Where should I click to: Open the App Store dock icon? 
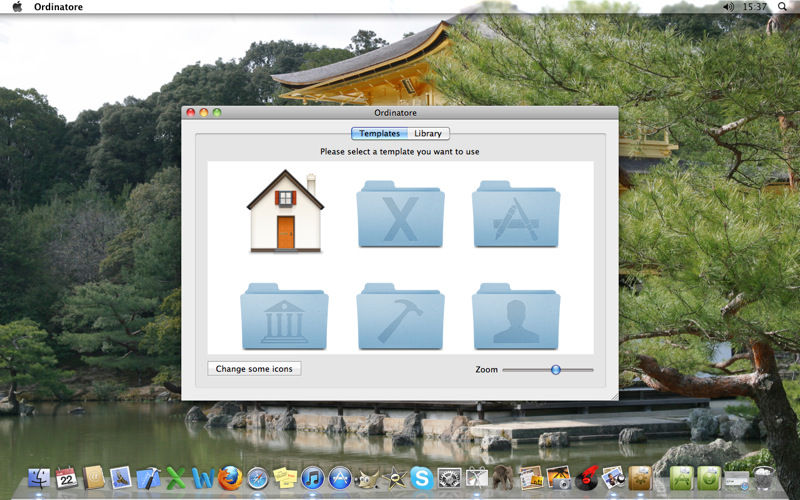[340, 478]
